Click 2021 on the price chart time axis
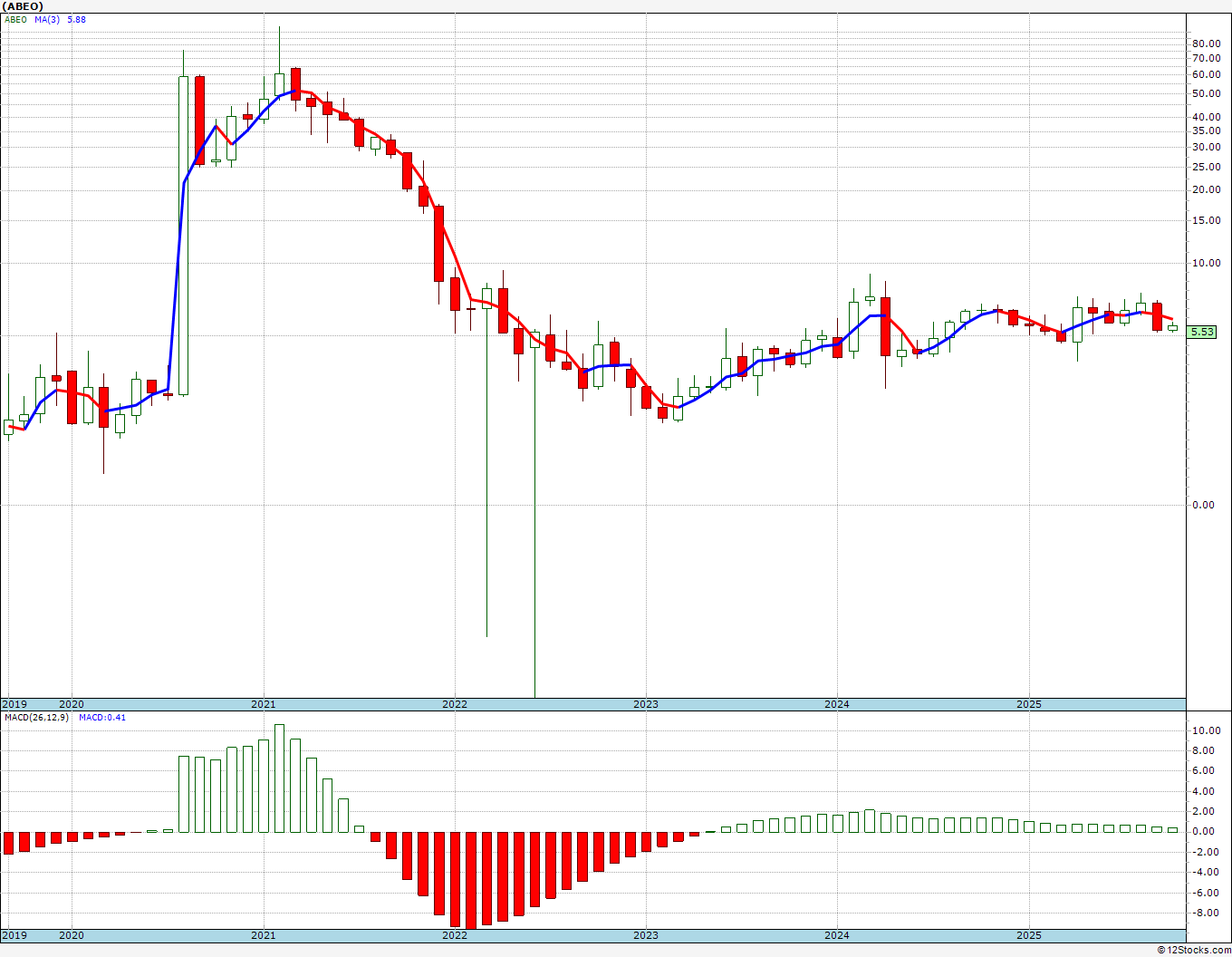The height and width of the screenshot is (957, 1232). pyautogui.click(x=264, y=704)
